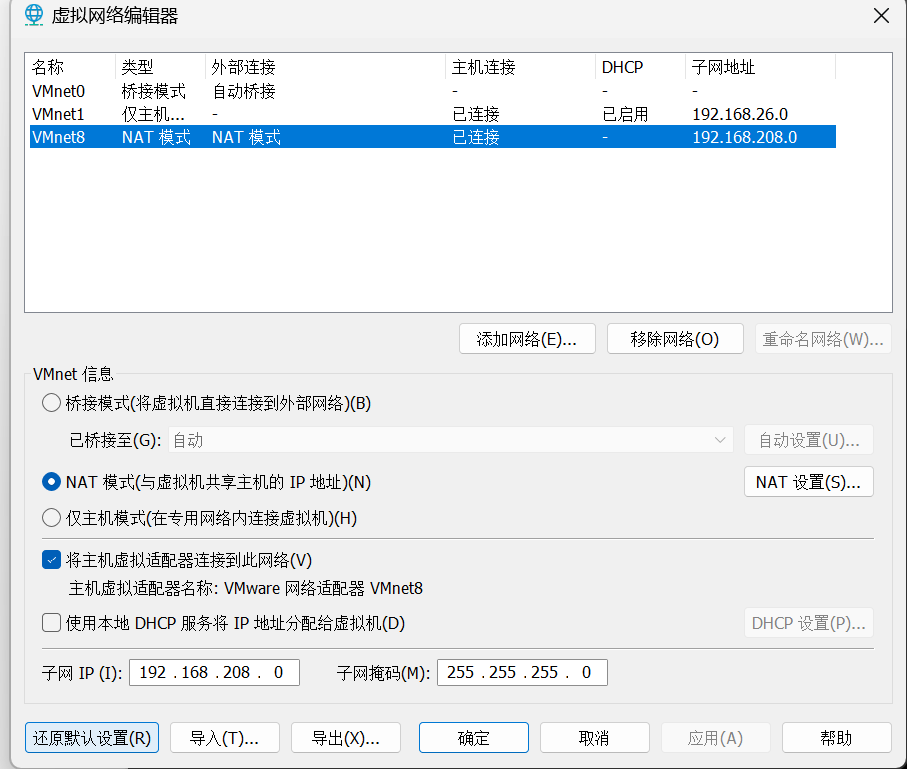The image size is (907, 769).
Task: Click the 取消 button
Action: 595,737
